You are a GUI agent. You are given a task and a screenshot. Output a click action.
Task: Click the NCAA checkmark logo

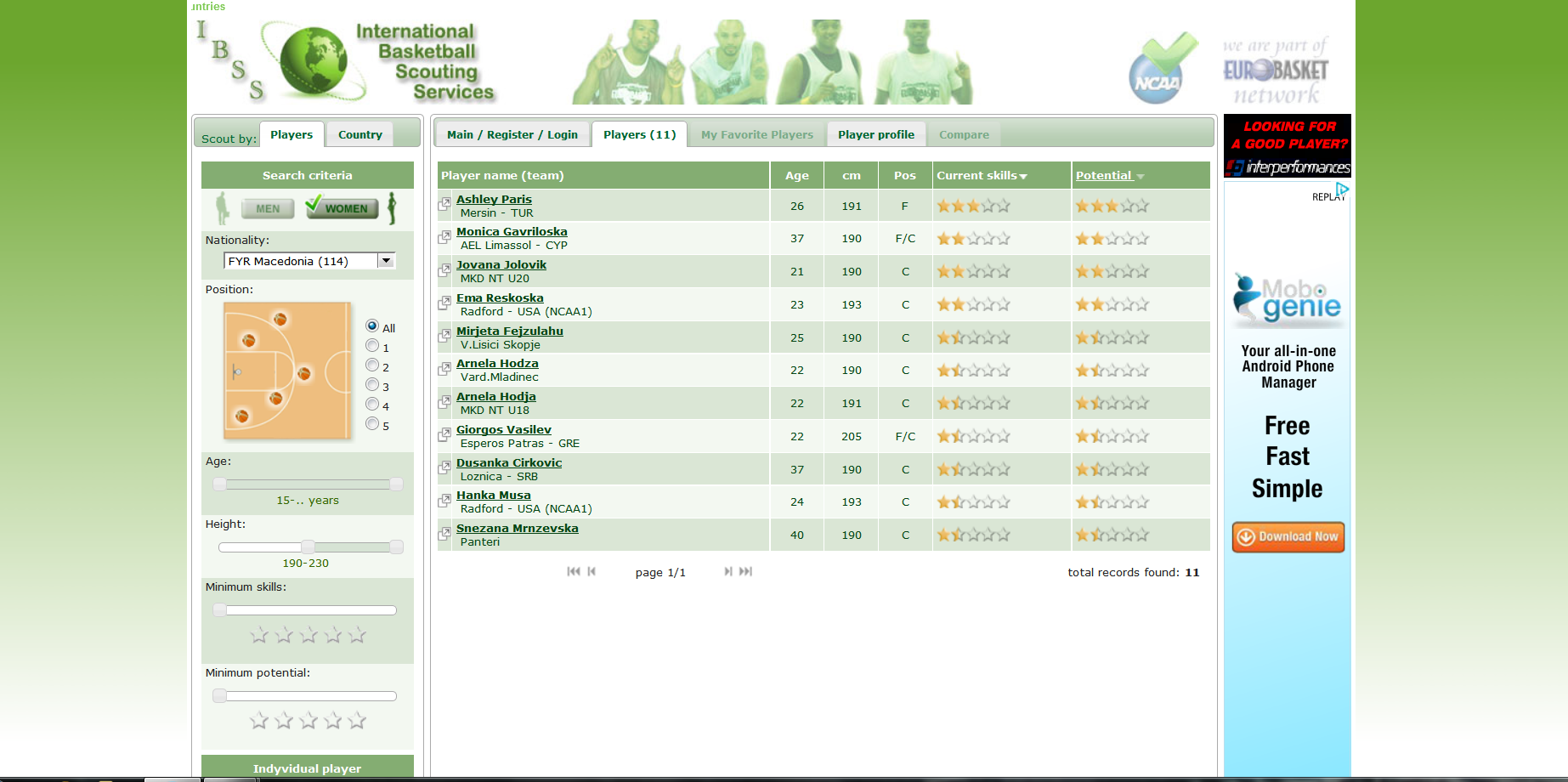pos(1162,70)
